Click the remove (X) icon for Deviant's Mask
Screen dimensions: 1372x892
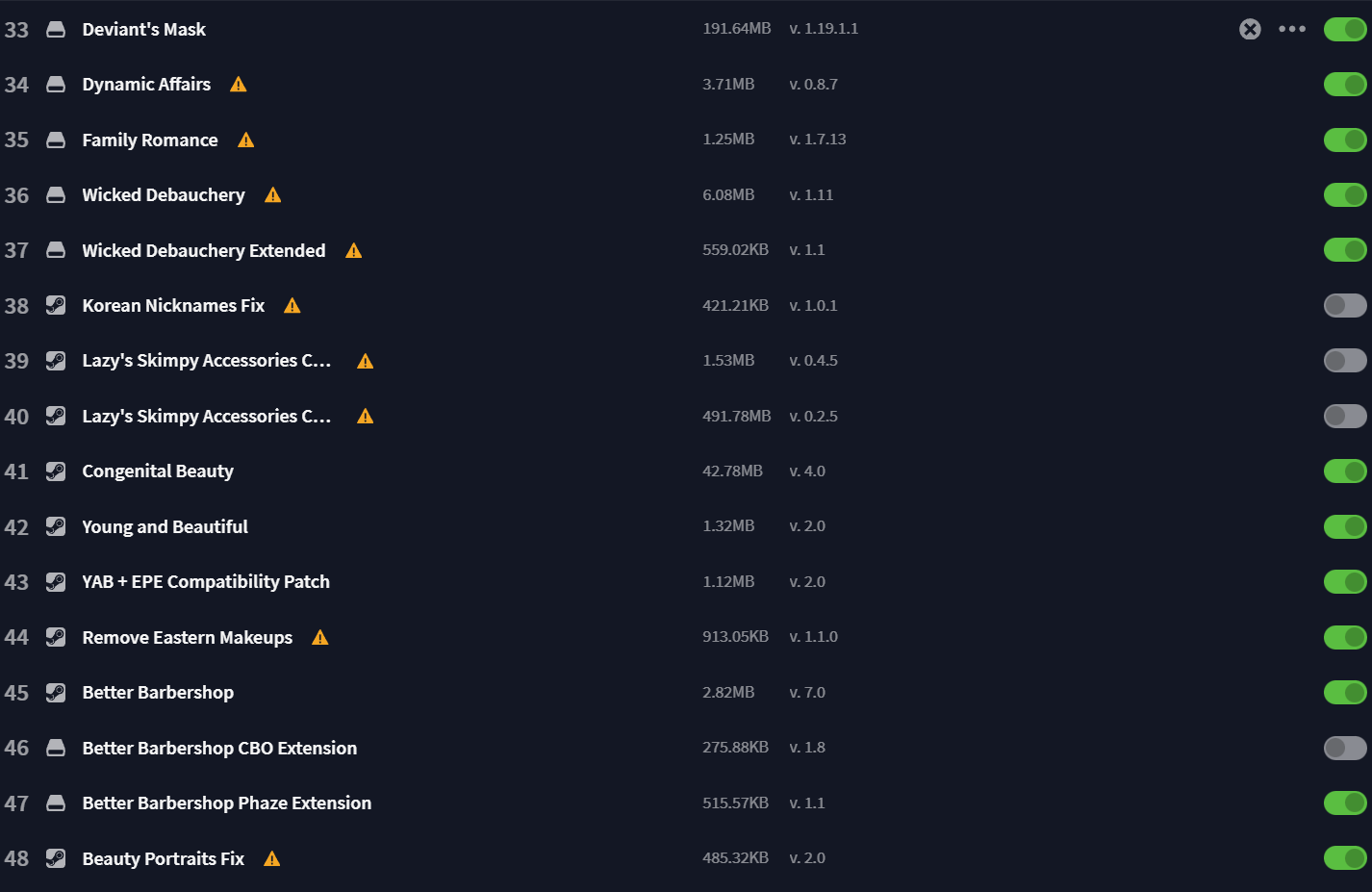coord(1250,29)
